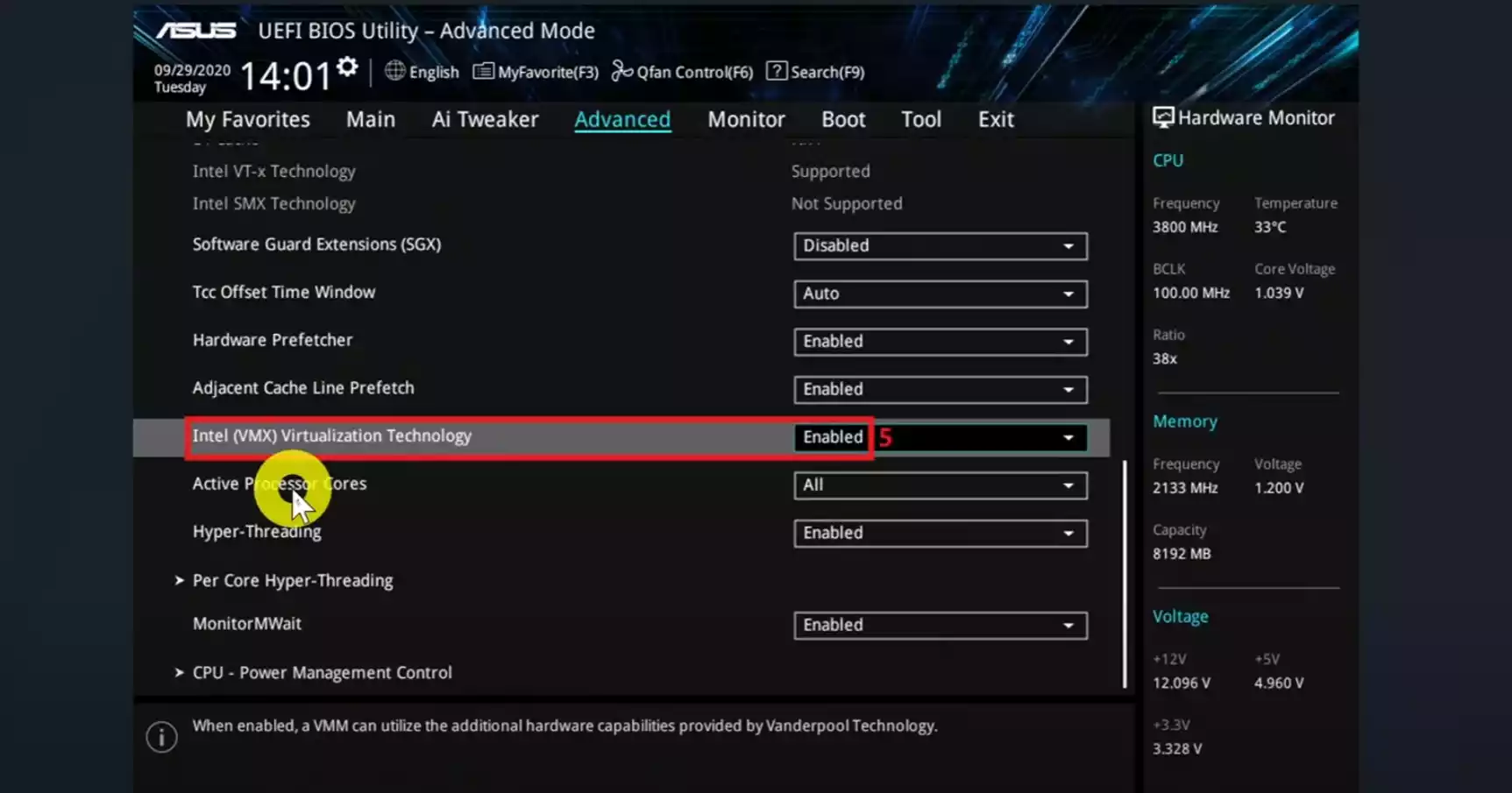Viewport: 1512px width, 793px height.
Task: Toggle Hyper-Threading Enabled setting
Action: point(940,534)
